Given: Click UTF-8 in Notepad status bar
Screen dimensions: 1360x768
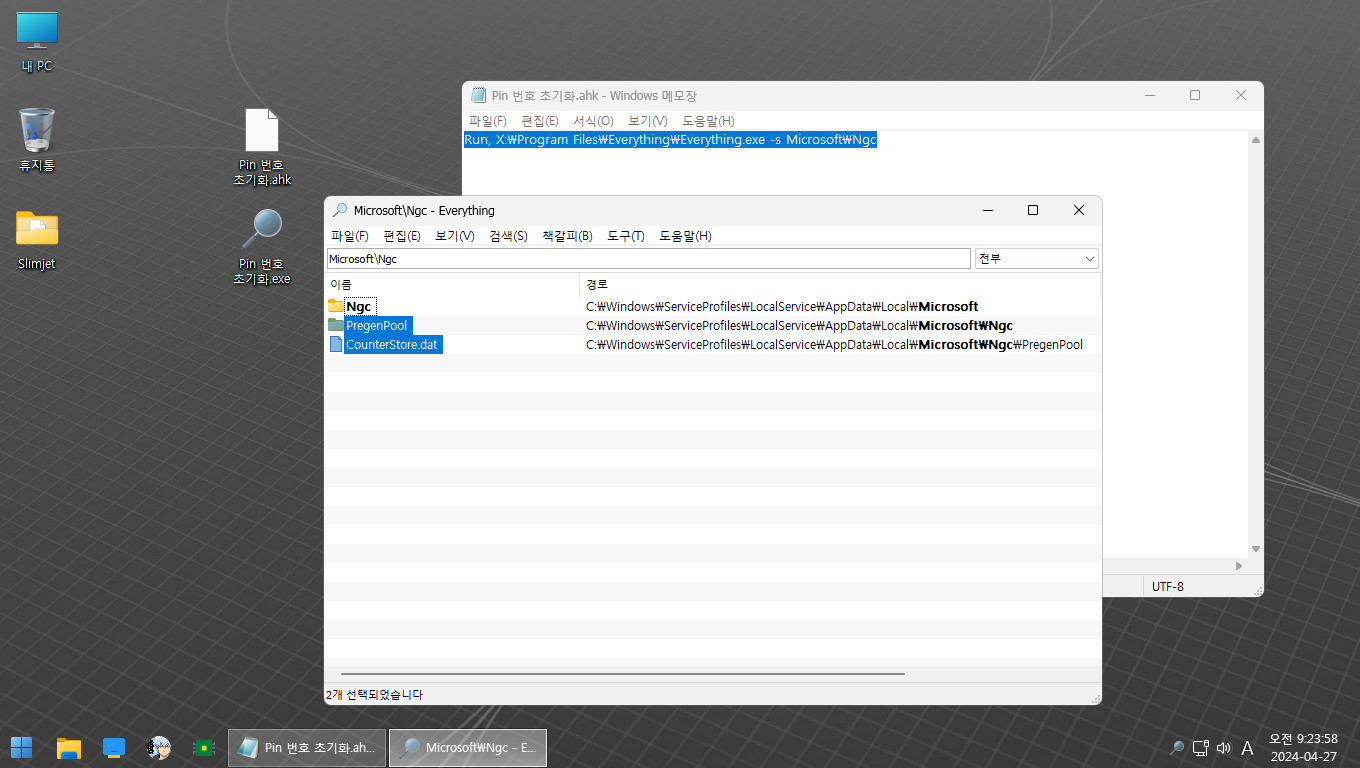Looking at the screenshot, I should (x=1168, y=586).
